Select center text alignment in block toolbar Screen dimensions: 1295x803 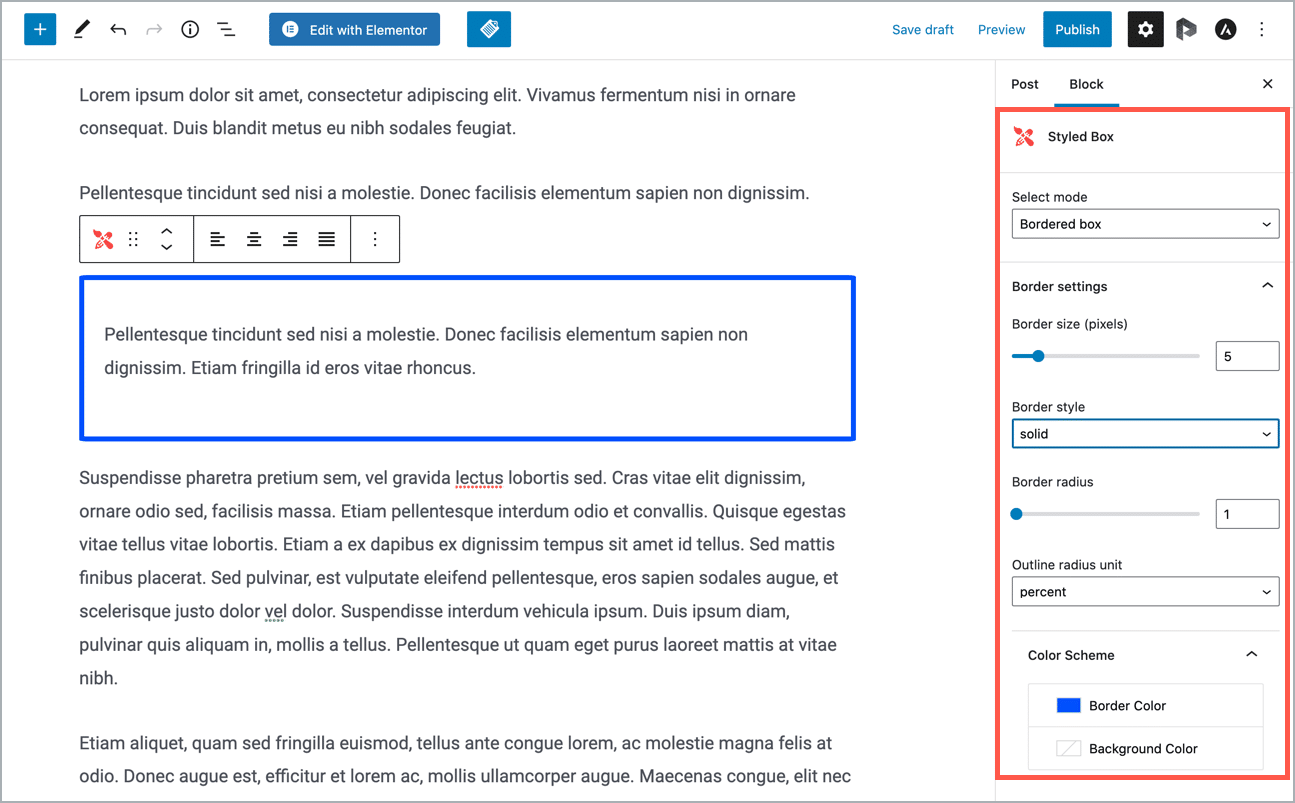(254, 239)
